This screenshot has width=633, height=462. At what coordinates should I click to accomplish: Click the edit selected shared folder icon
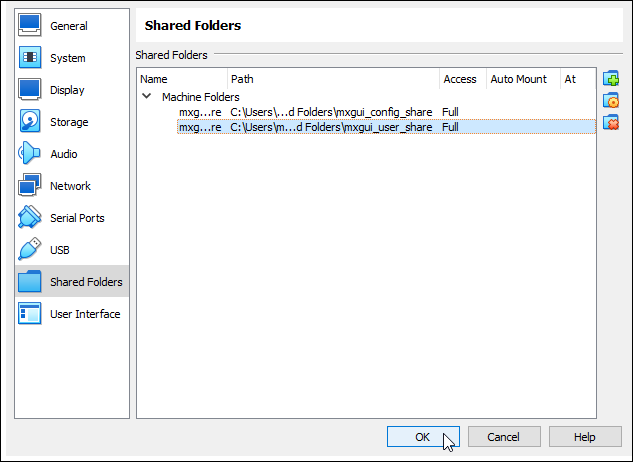611,100
